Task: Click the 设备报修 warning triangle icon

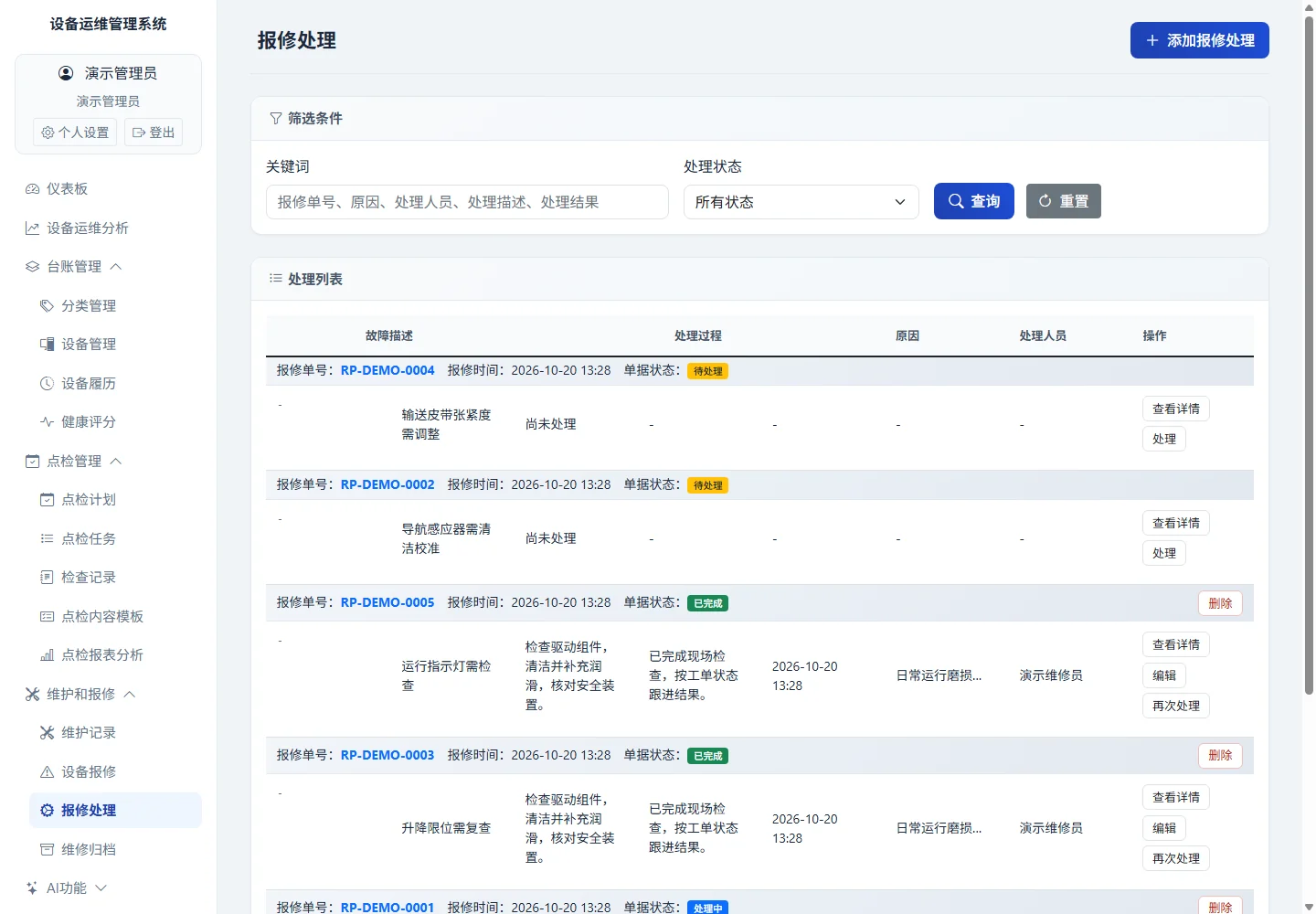Action: 47,772
